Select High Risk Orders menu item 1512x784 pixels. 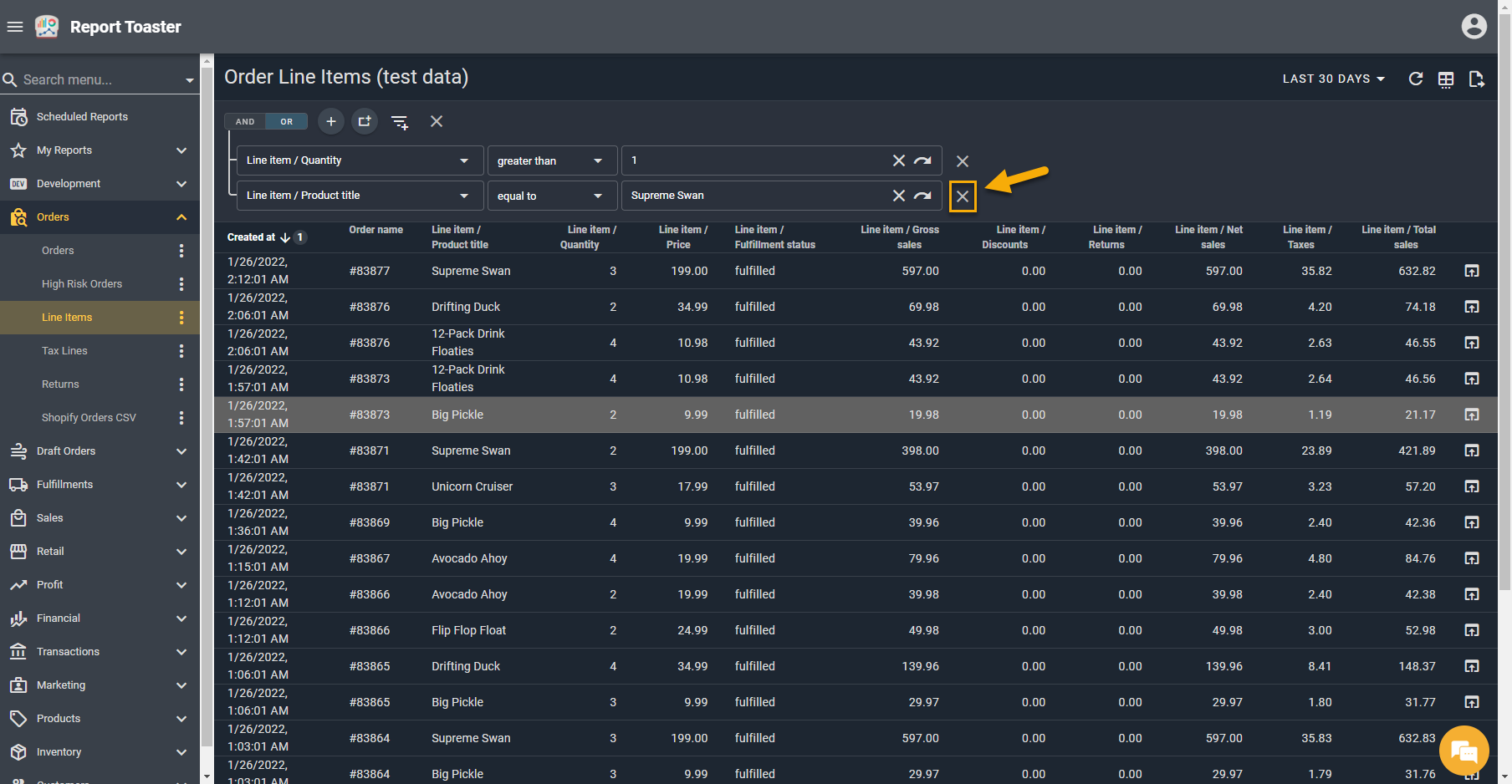[x=82, y=284]
